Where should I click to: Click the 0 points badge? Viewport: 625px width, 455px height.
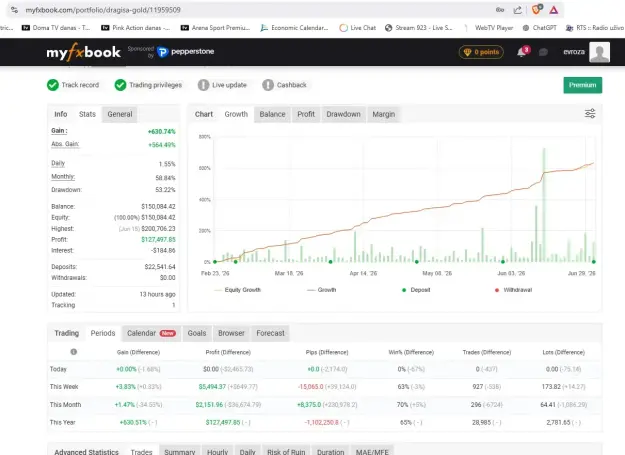tap(482, 52)
